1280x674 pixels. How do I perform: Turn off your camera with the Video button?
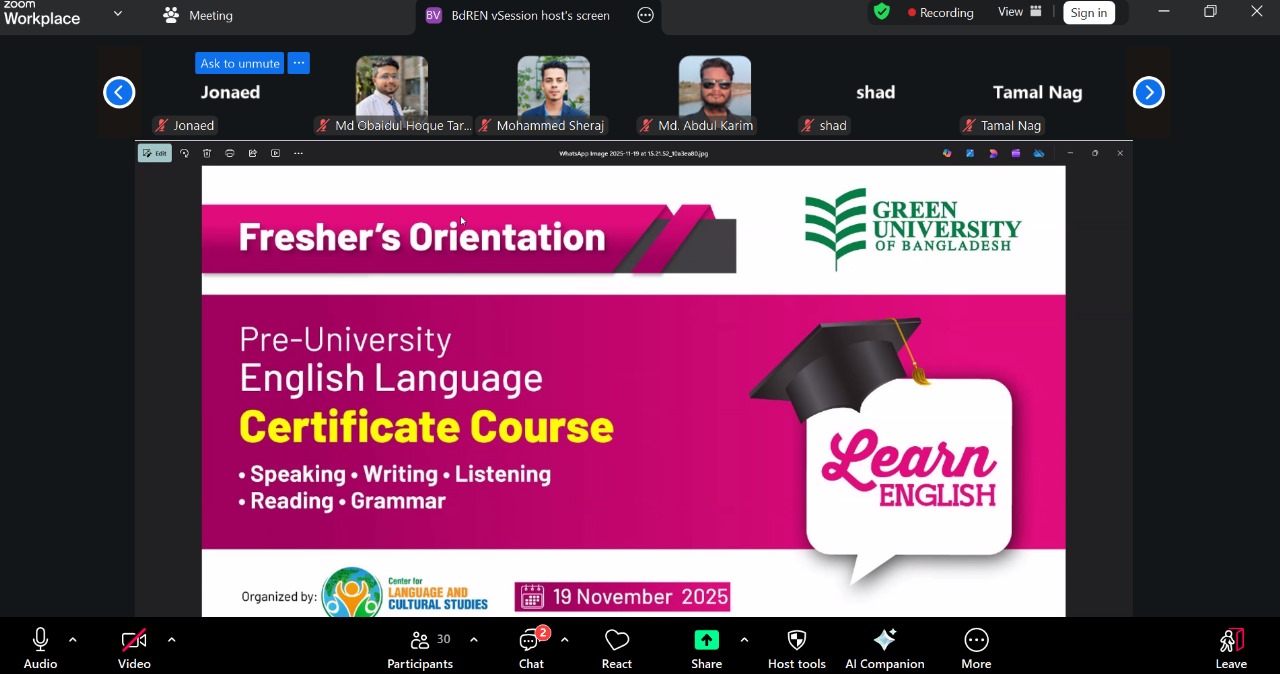click(133, 647)
